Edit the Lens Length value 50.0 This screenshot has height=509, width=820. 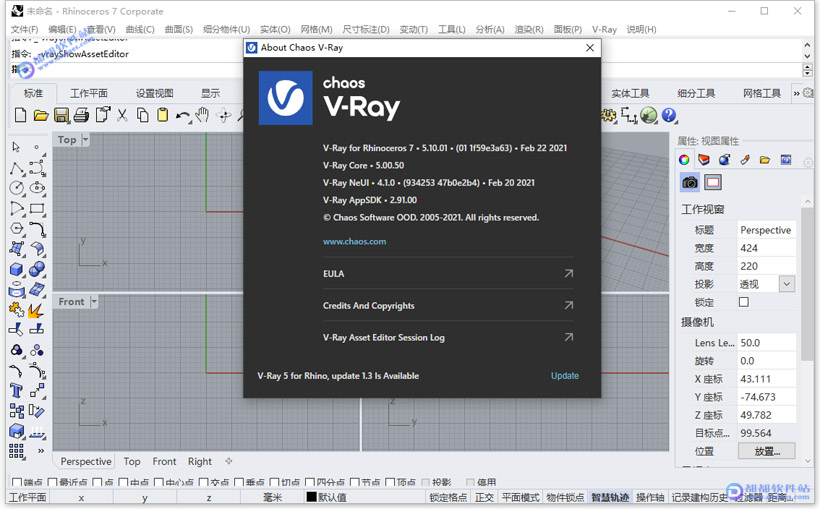click(767, 343)
